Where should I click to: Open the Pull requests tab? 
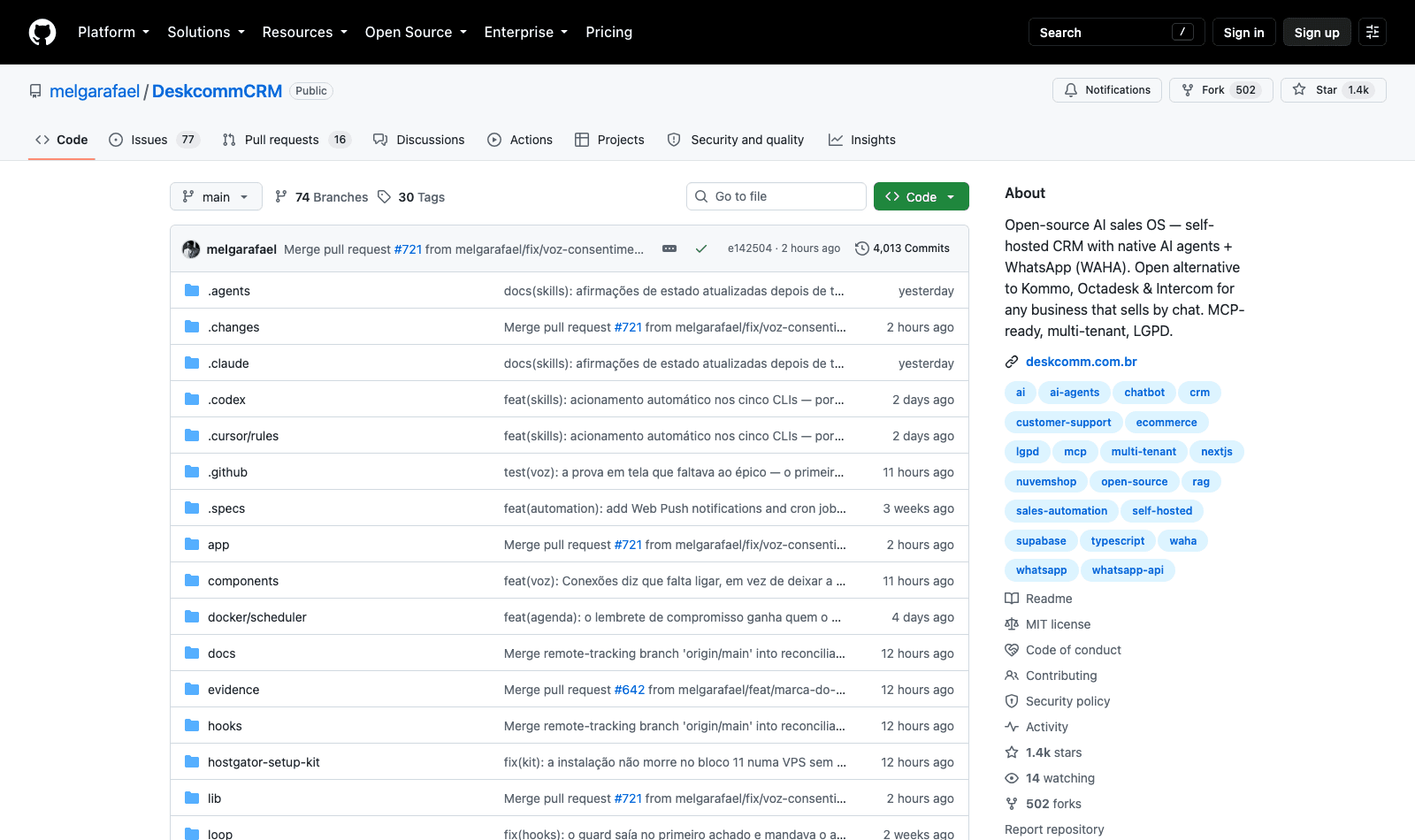pos(287,140)
